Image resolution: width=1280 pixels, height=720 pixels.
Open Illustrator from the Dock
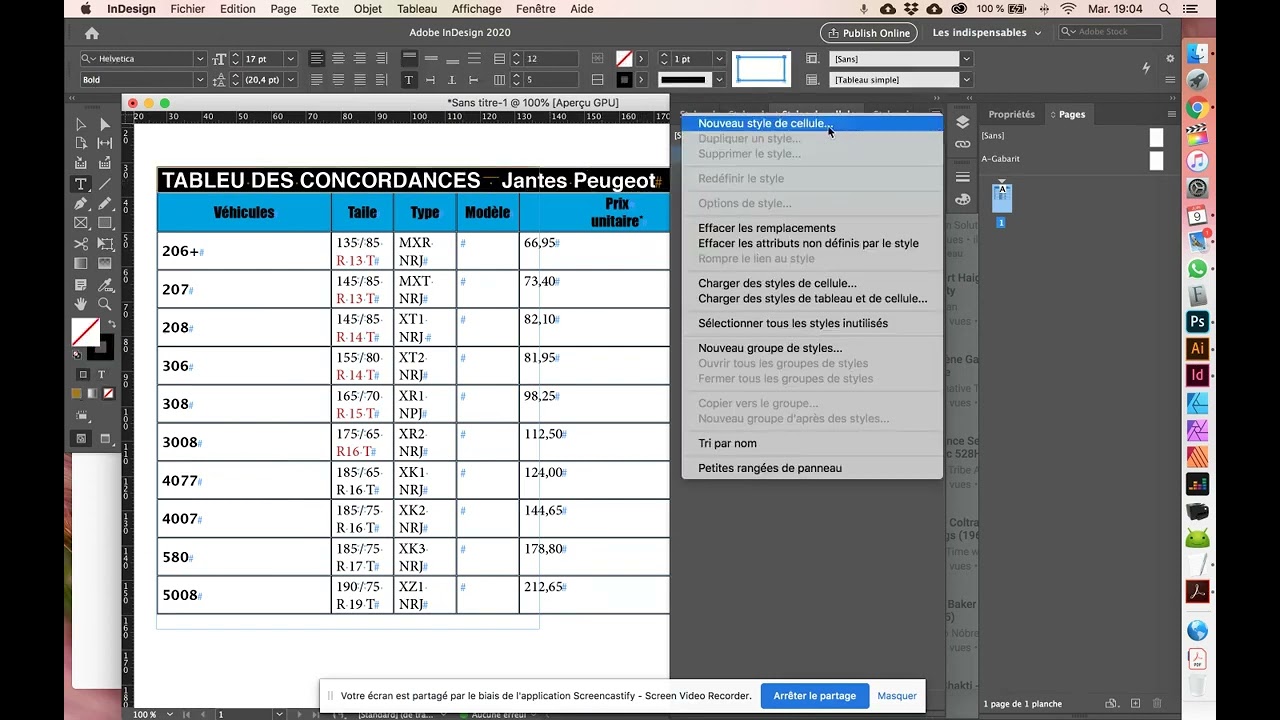click(x=1197, y=349)
